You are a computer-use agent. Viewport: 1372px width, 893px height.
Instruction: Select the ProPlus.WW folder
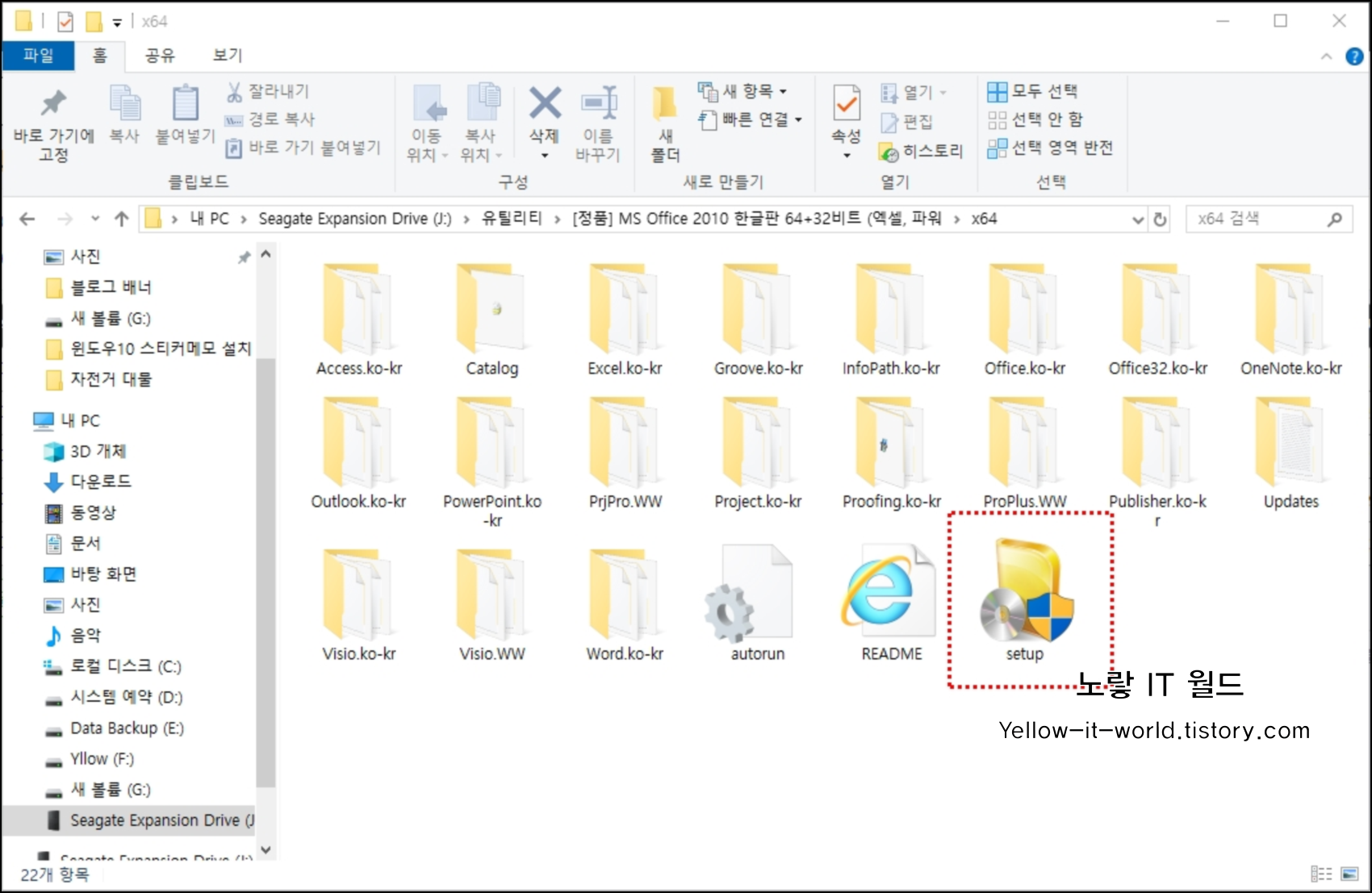[x=1024, y=453]
